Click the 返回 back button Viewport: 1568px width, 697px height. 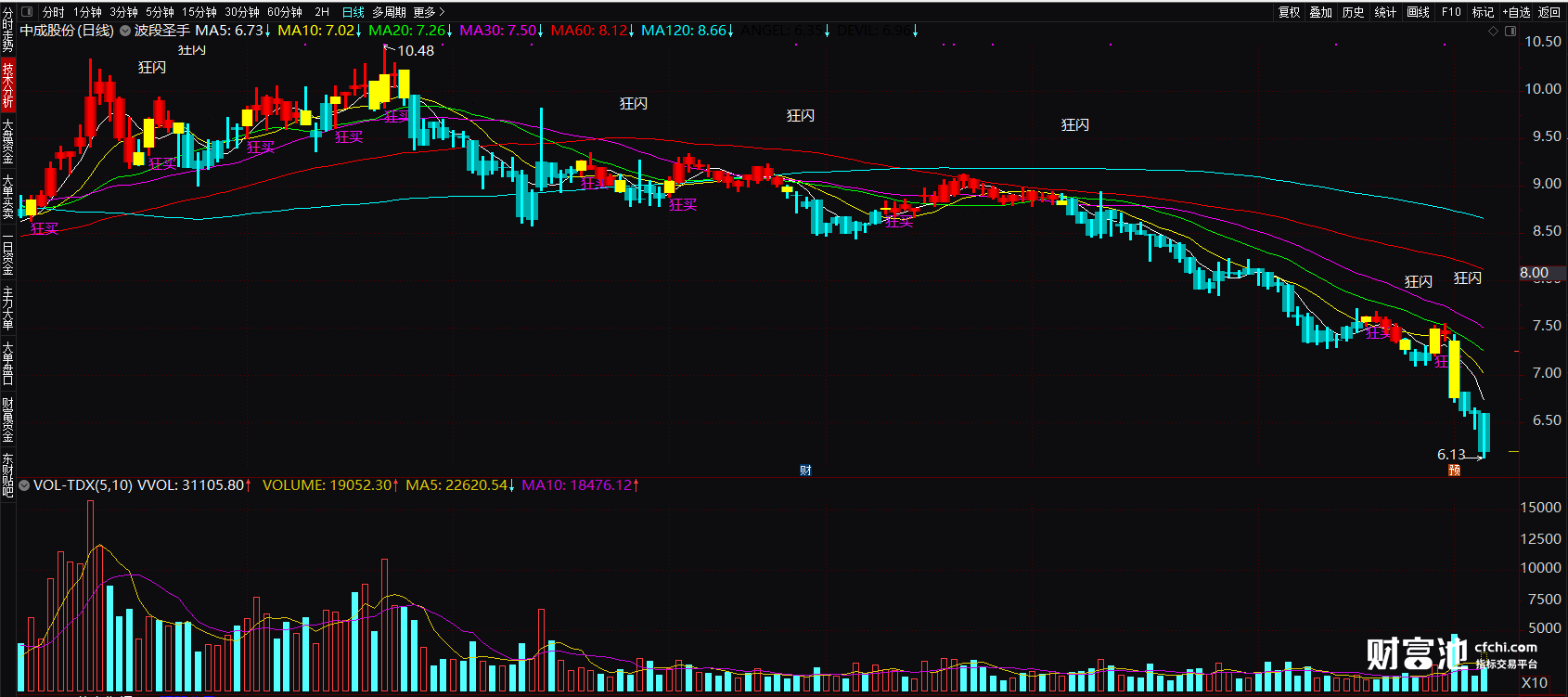pos(1549,12)
